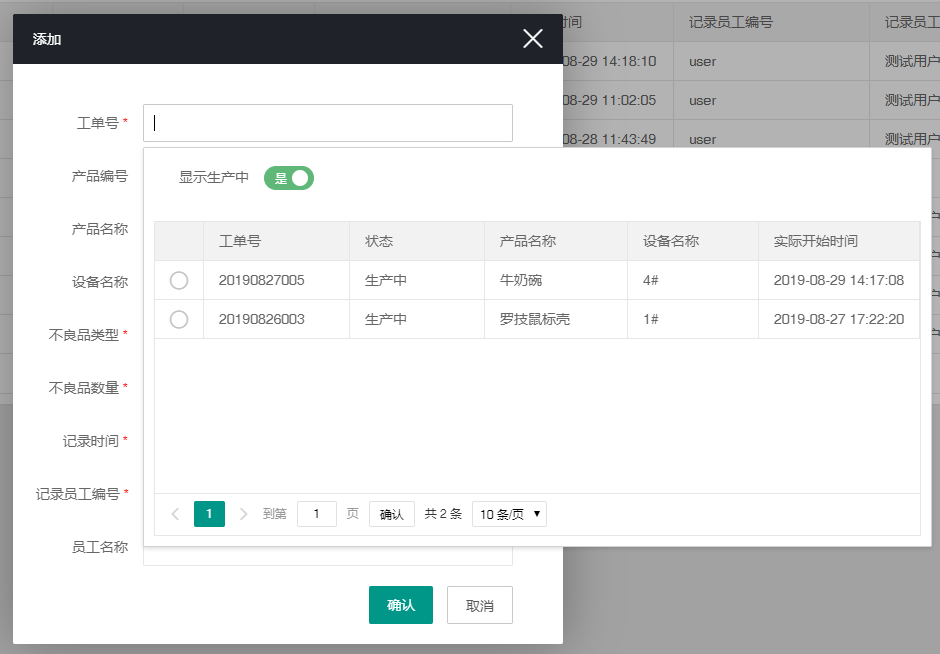940x654 pixels.
Task: Cancel the dialog with the 取消 button
Action: [x=479, y=604]
